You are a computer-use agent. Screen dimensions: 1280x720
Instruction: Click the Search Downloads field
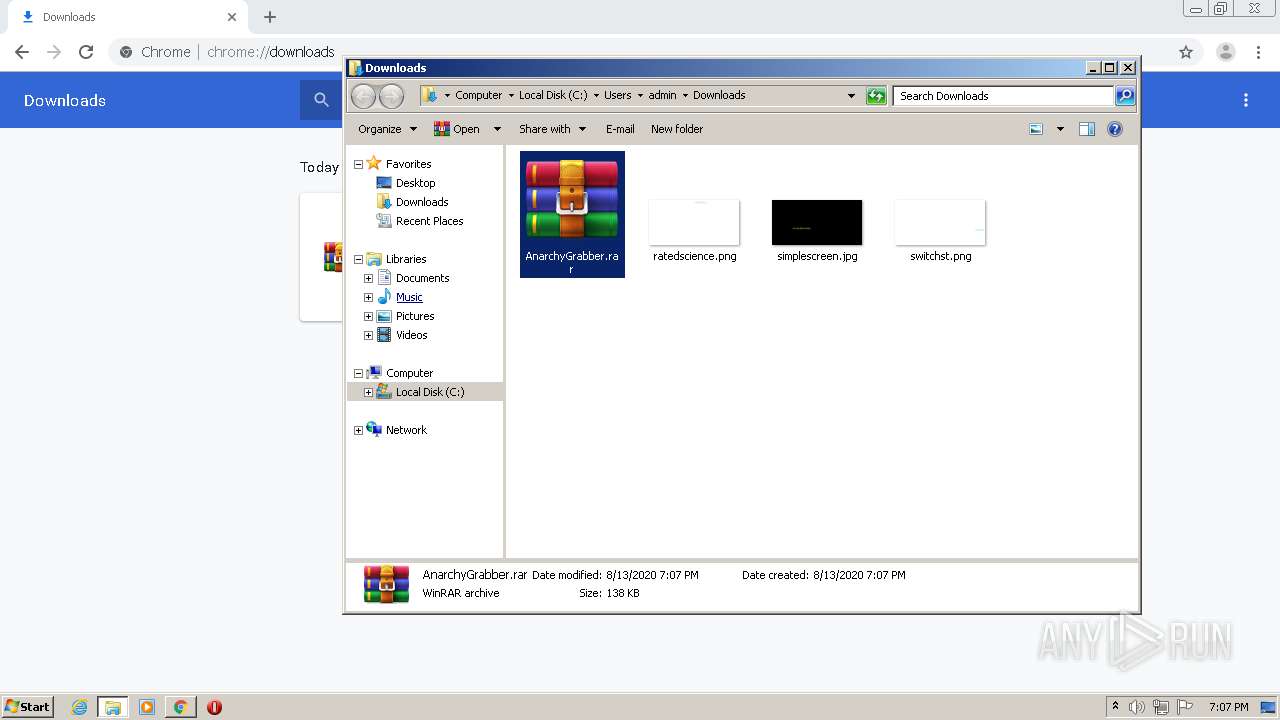(1003, 96)
